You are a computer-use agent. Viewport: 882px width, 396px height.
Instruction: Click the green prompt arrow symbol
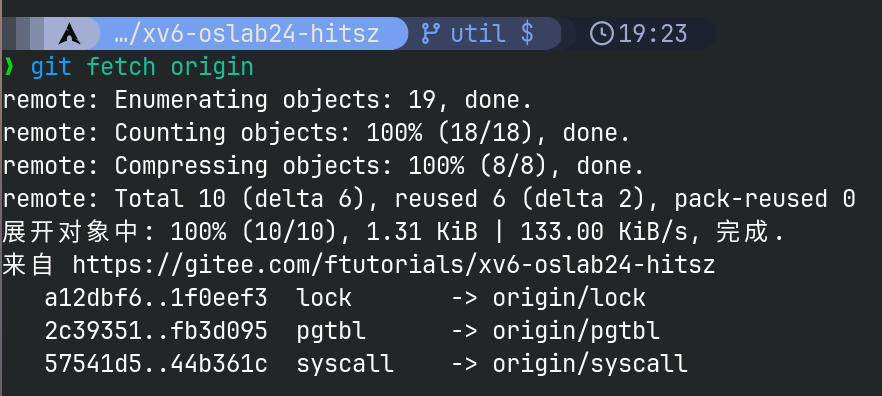[9, 67]
